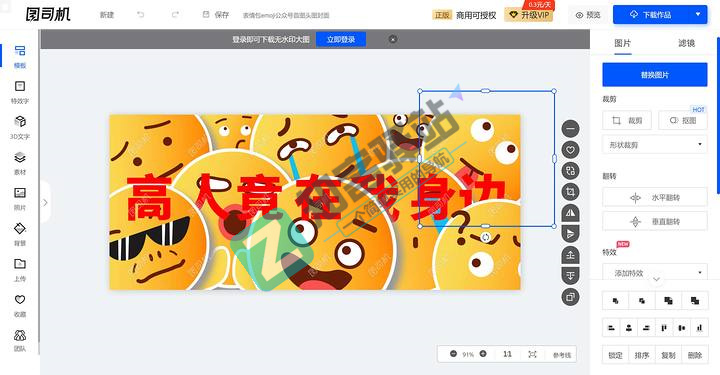Click the align right icon
The image size is (720, 375).
click(646, 328)
